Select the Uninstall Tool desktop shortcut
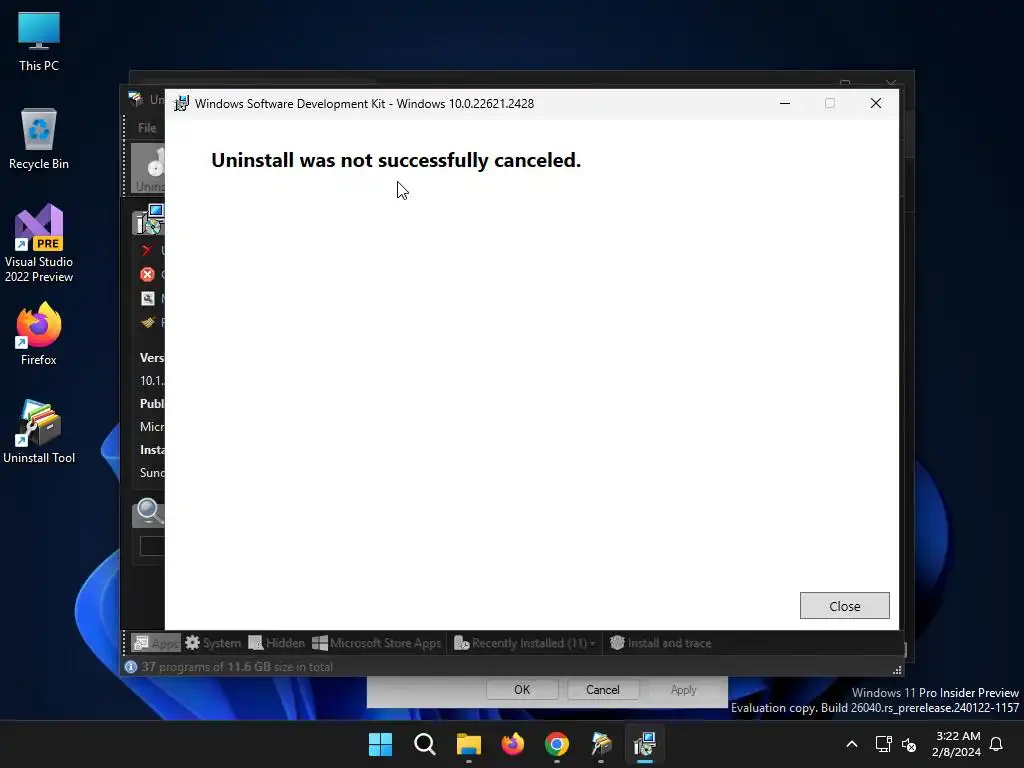The width and height of the screenshot is (1024, 768). click(x=39, y=432)
